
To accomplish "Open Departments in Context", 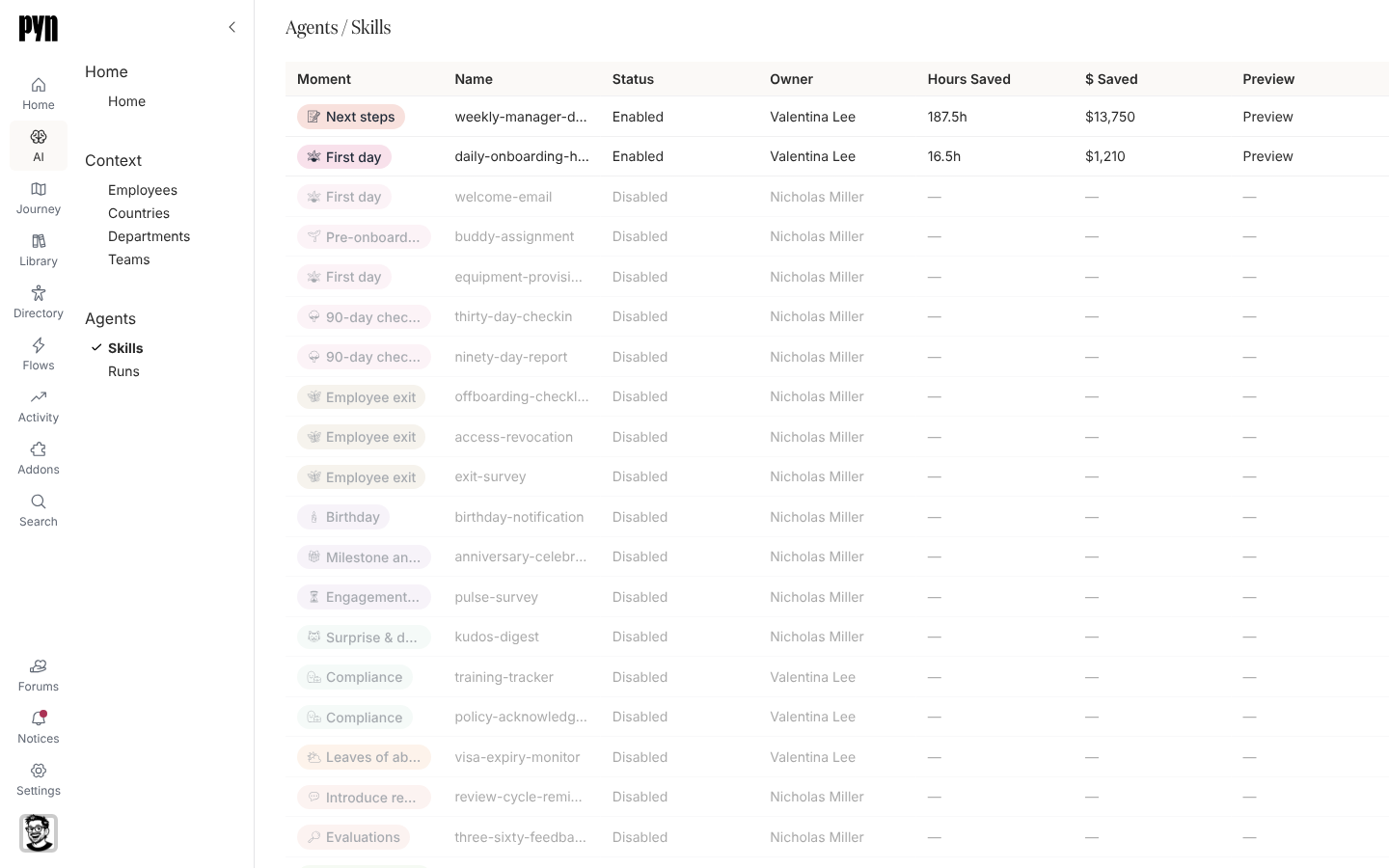I will (149, 236).
